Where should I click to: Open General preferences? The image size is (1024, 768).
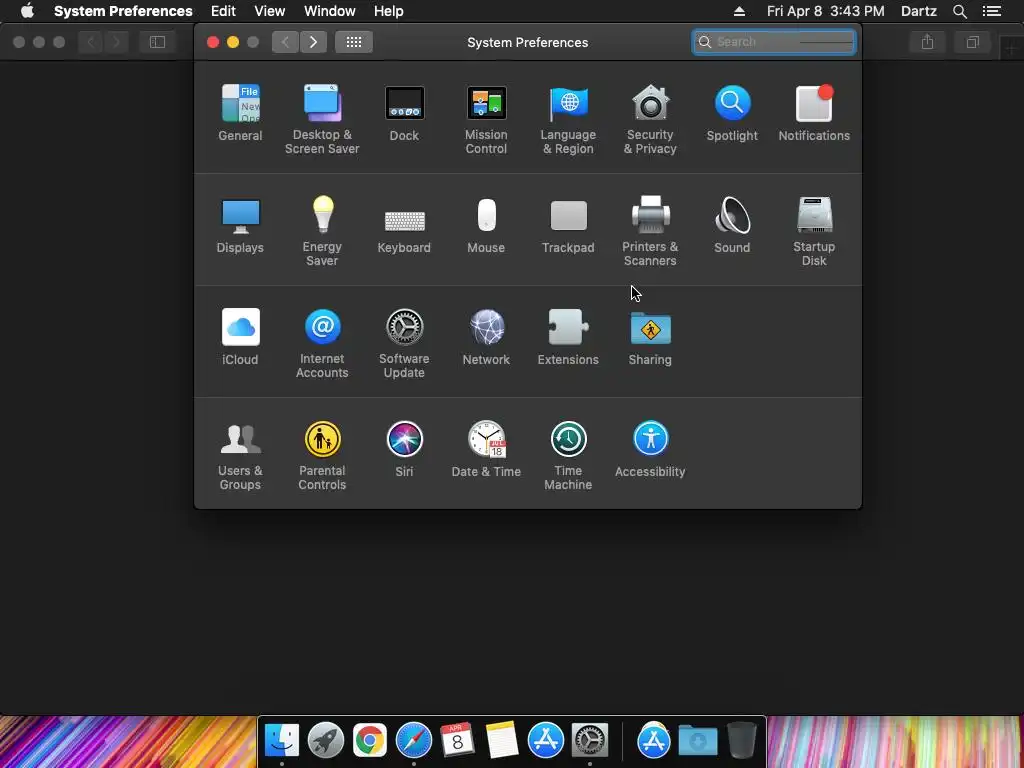point(240,113)
